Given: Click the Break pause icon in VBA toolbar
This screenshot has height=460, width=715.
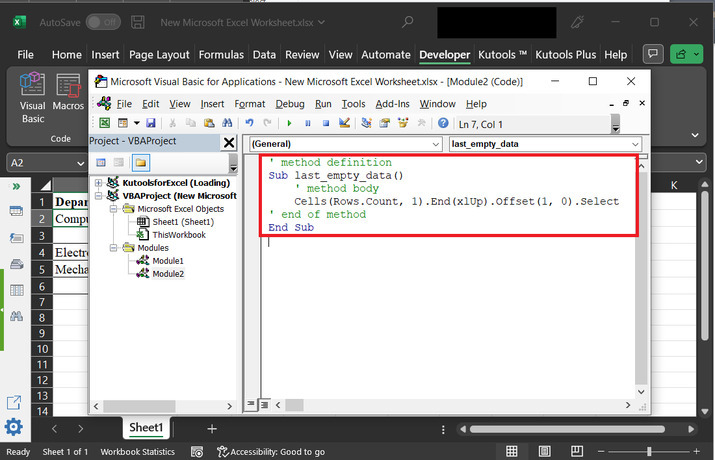Looking at the screenshot, I should [308, 123].
